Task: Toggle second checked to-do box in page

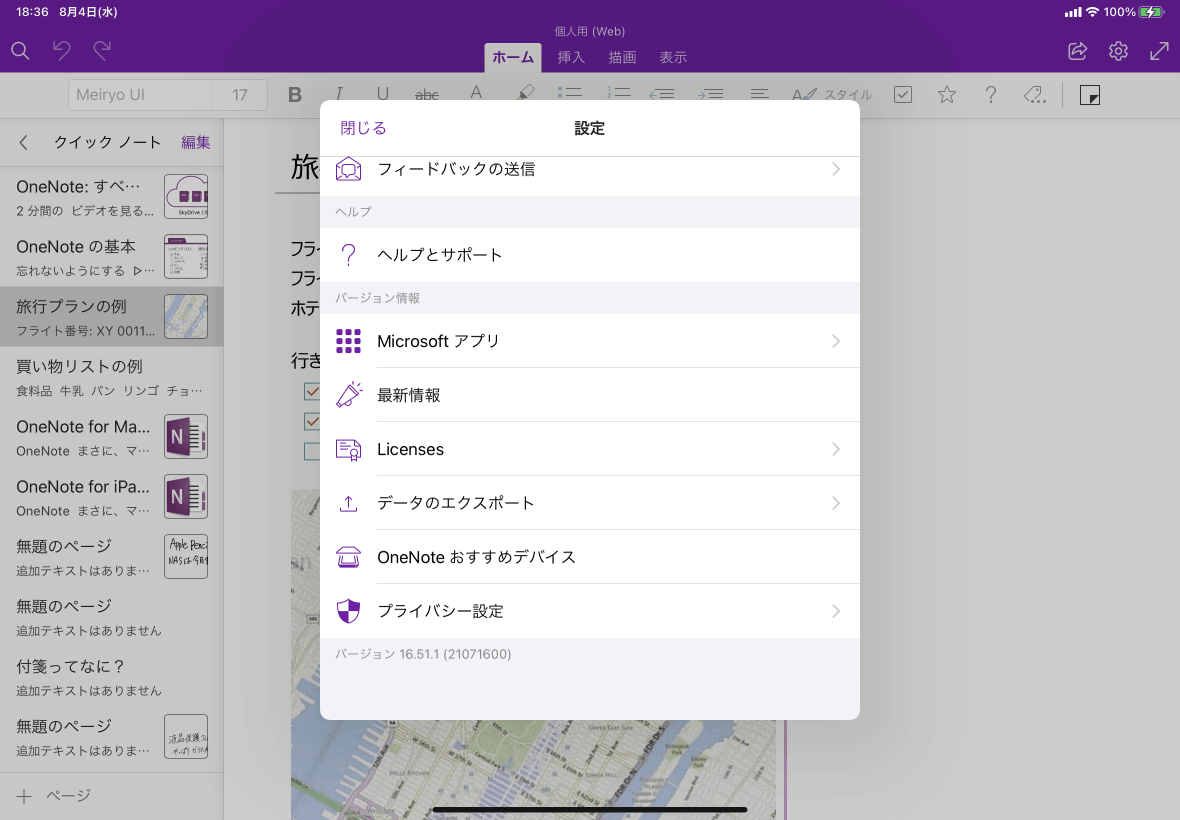Action: click(312, 421)
